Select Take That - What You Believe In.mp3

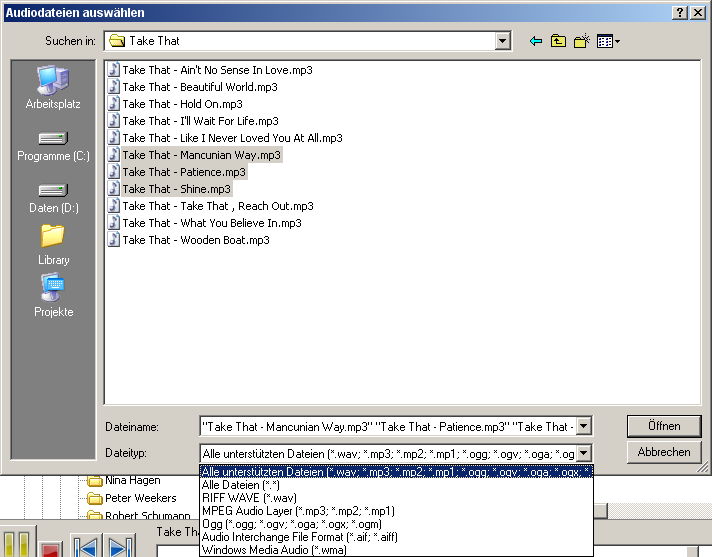click(205, 223)
